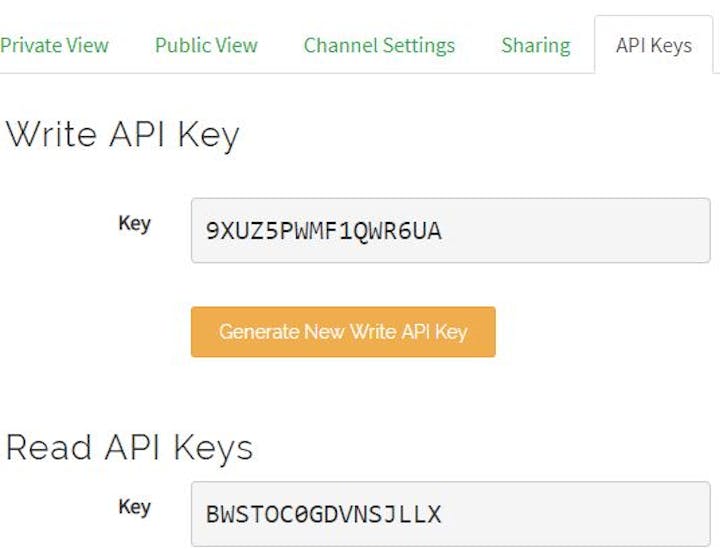This screenshot has height=555, width=720.
Task: Regenerate the write key using orange button
Action: (343, 332)
